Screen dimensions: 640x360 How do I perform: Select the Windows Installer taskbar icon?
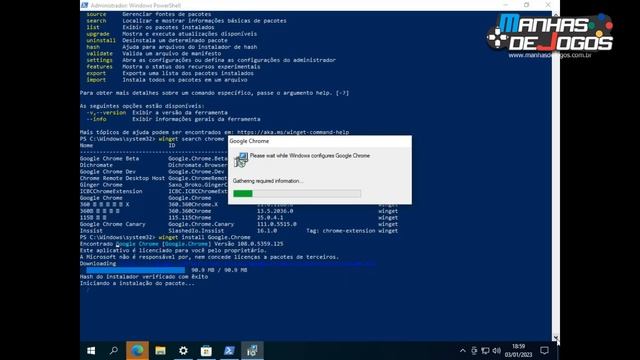252,351
